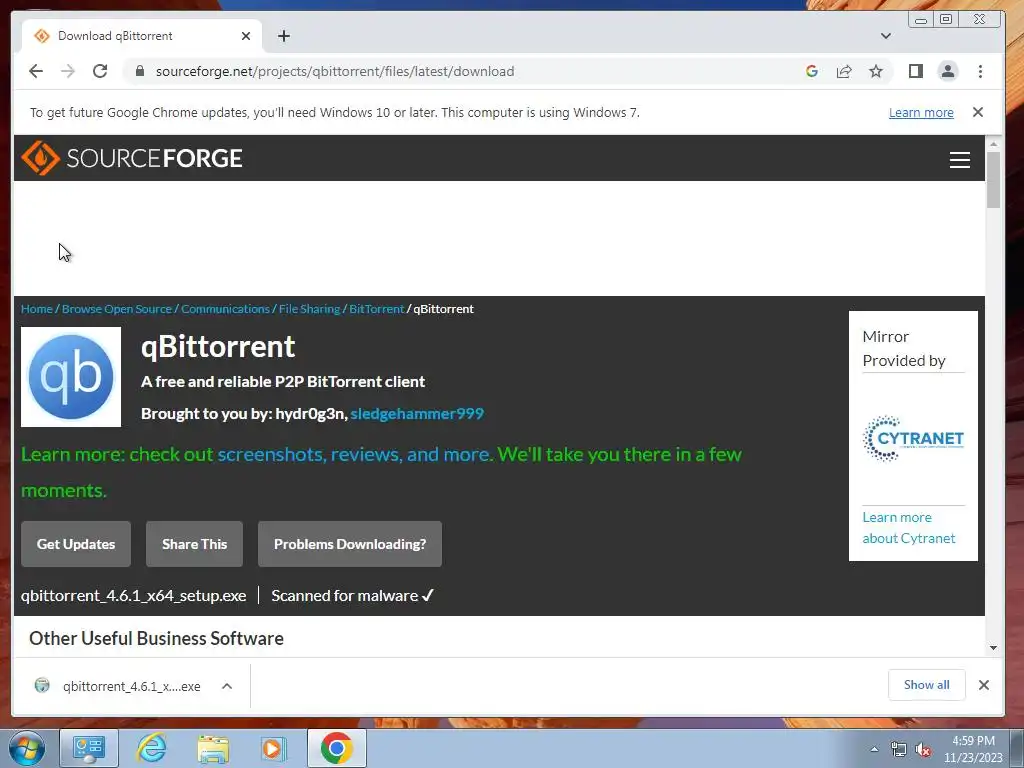The image size is (1024, 768).
Task: Click the page scrollbar up arrow
Action: pos(993,143)
